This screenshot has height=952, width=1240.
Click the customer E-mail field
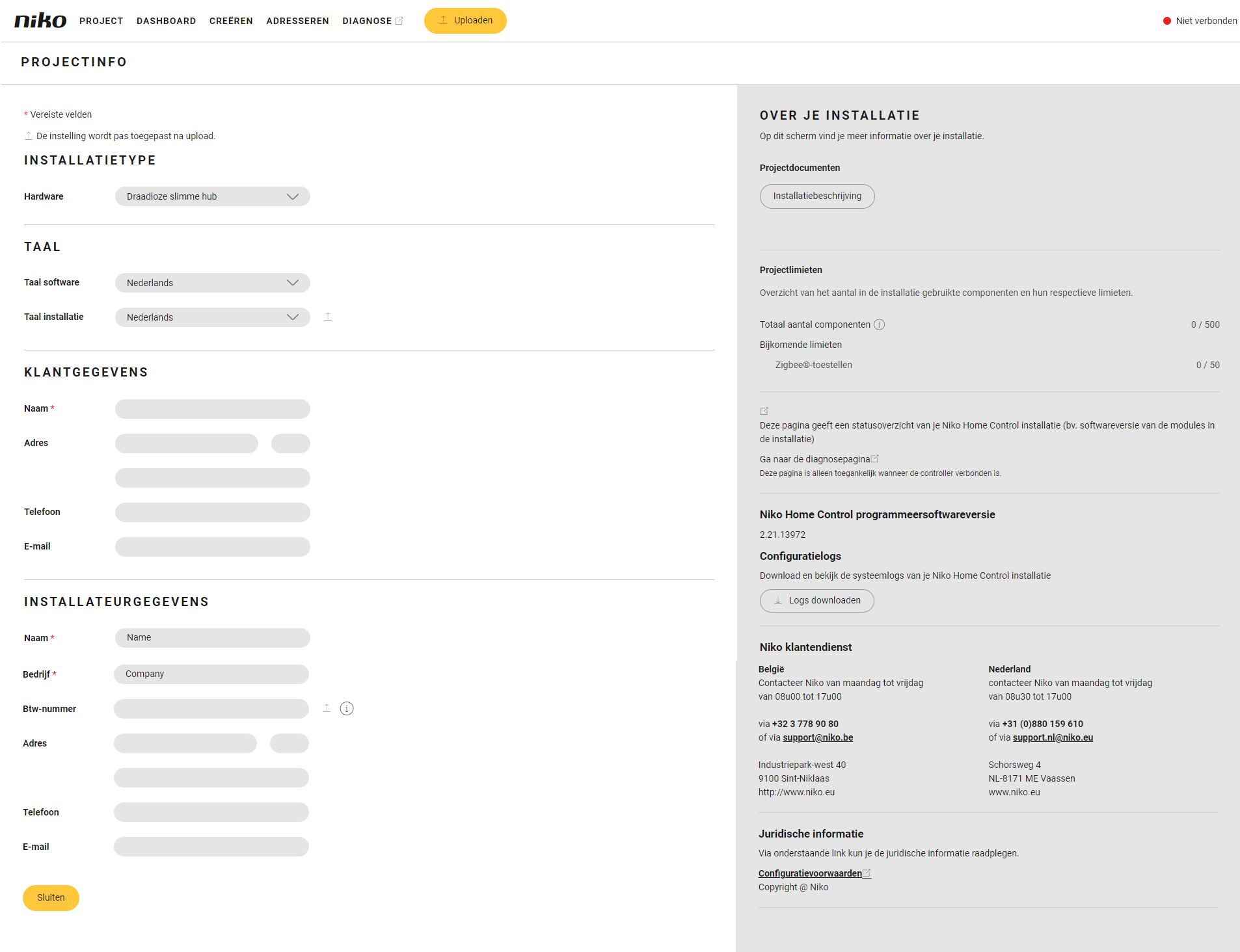[213, 547]
